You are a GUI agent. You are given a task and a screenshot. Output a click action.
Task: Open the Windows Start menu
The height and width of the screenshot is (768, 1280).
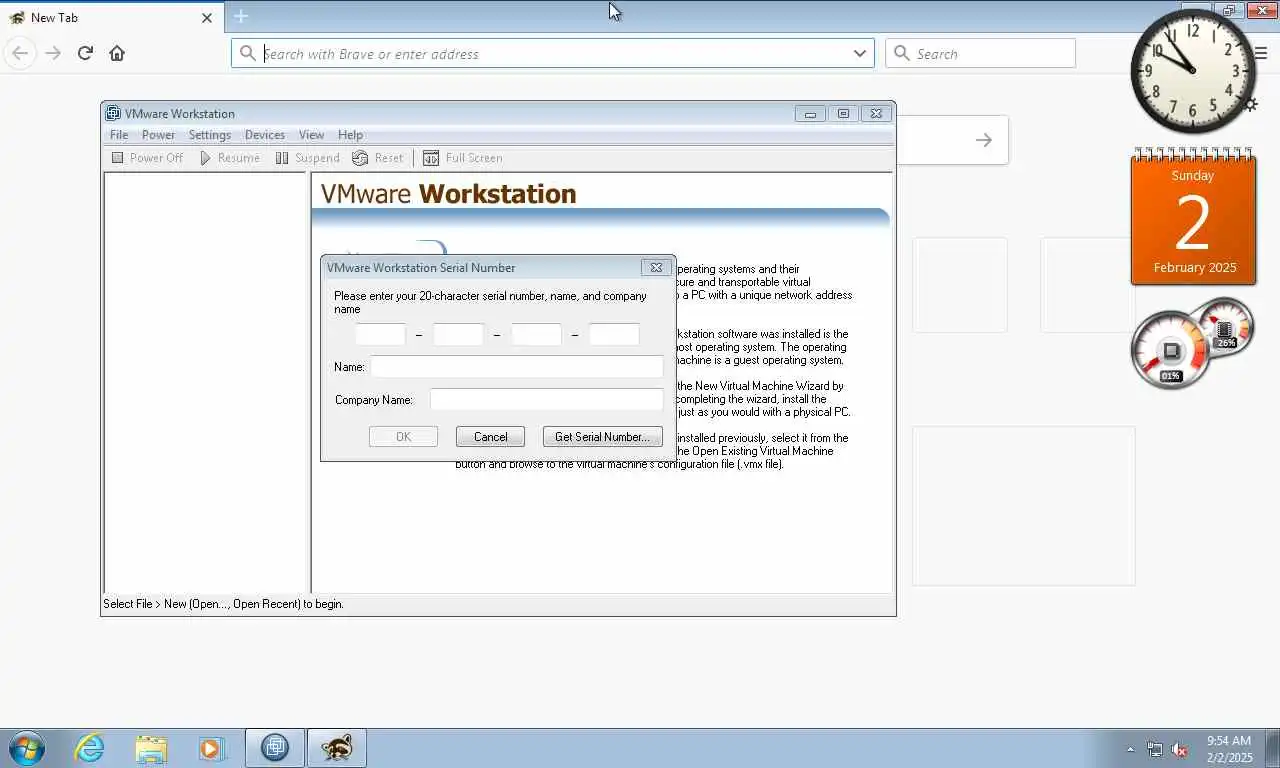[27, 748]
